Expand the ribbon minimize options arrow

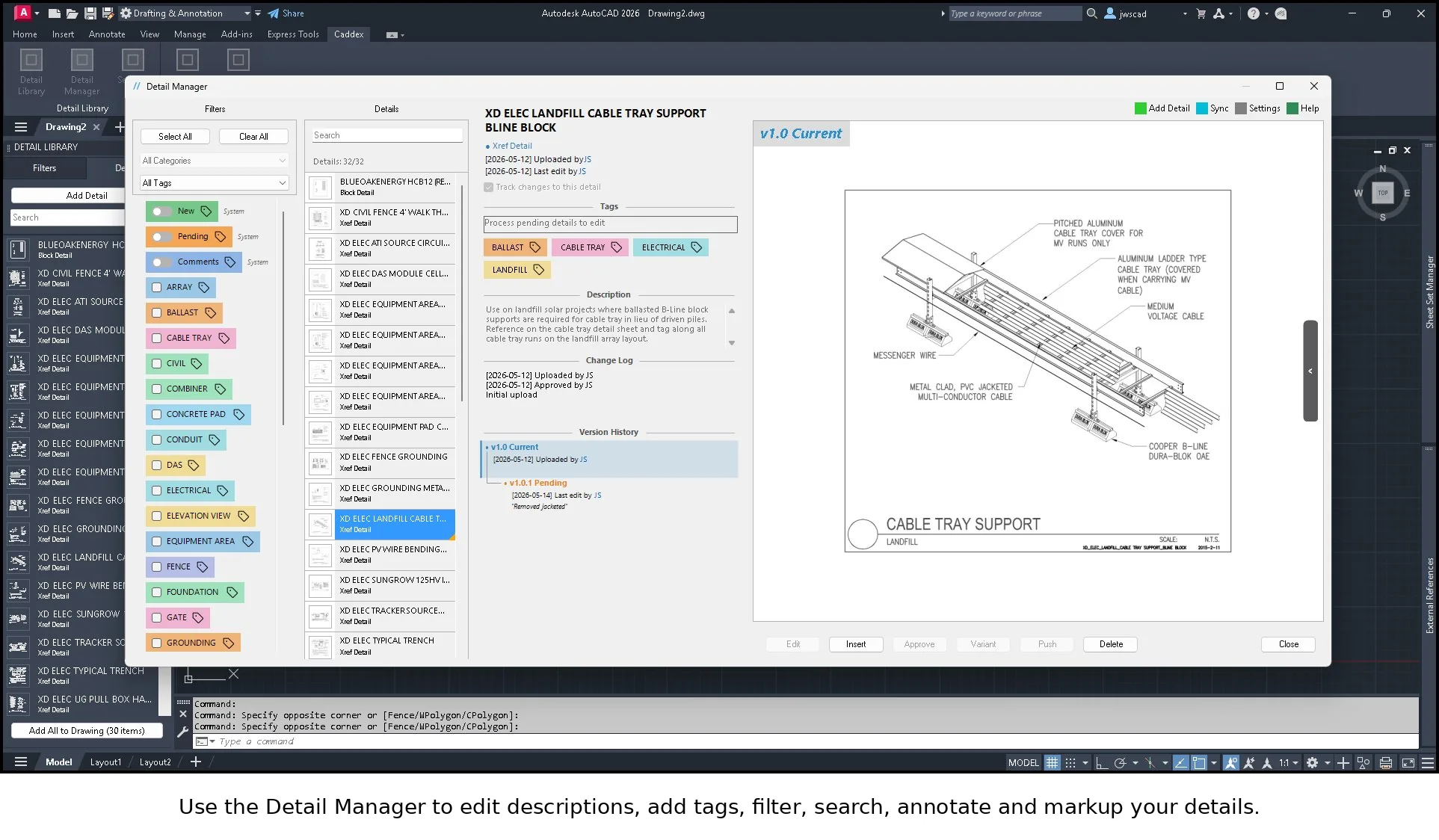coord(403,35)
